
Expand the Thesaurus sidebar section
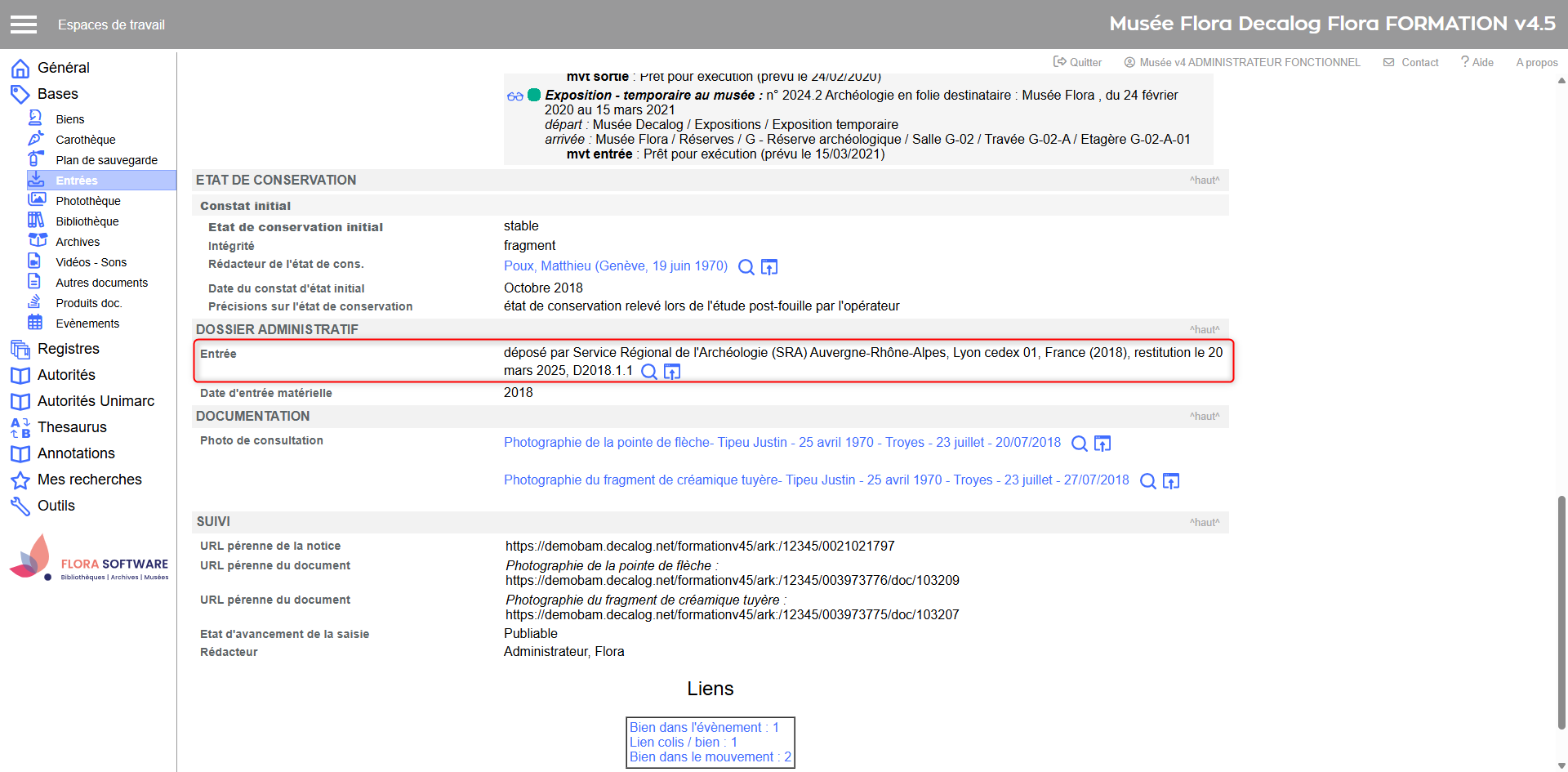[72, 427]
